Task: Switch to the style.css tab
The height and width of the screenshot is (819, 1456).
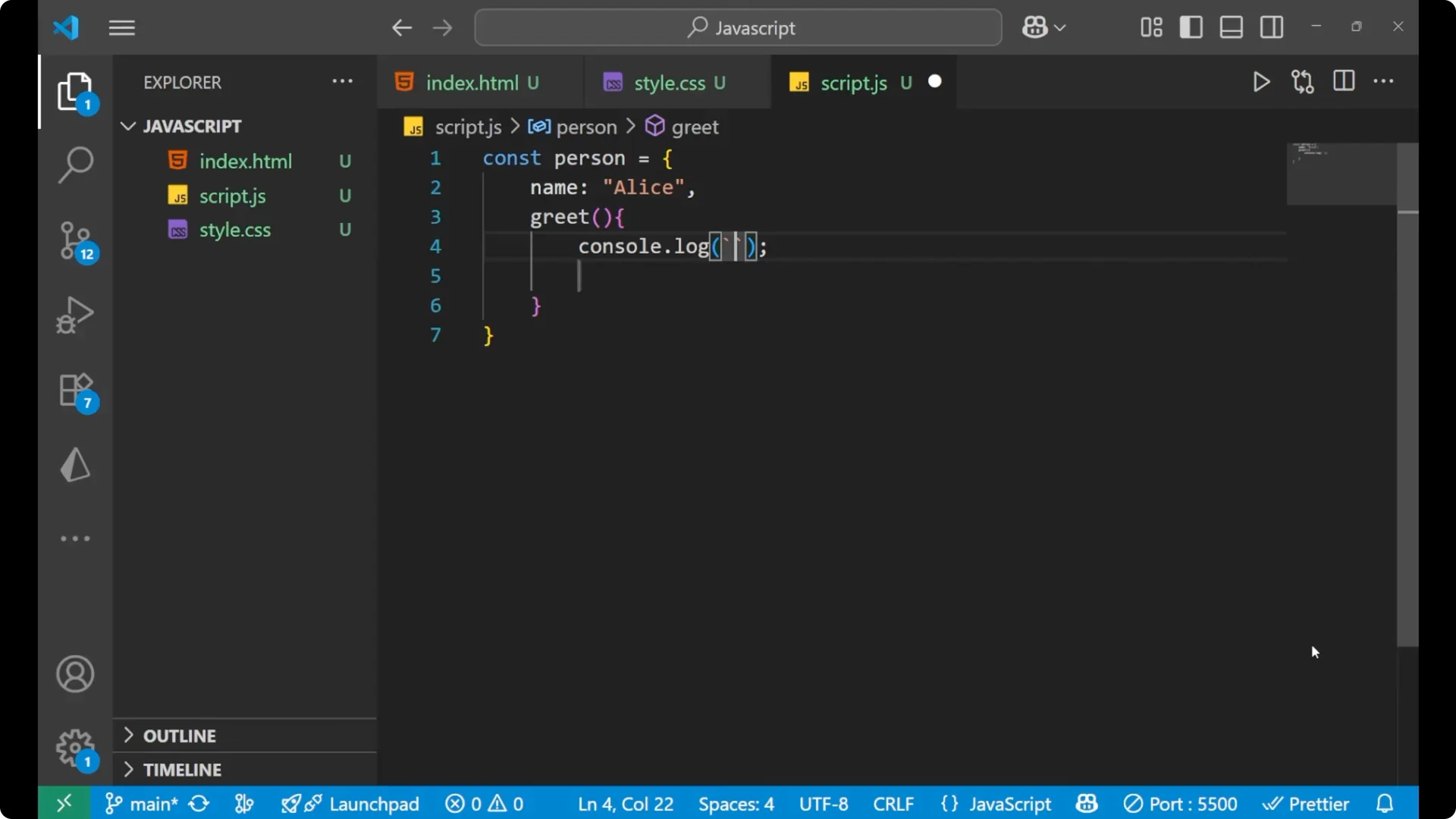Action: click(x=669, y=83)
